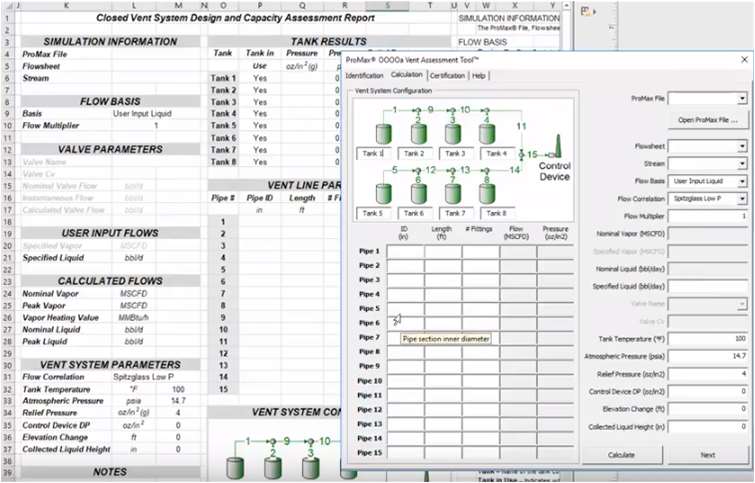Click the Pipe 1 ID cell
The height and width of the screenshot is (483, 755).
pyautogui.click(x=405, y=251)
